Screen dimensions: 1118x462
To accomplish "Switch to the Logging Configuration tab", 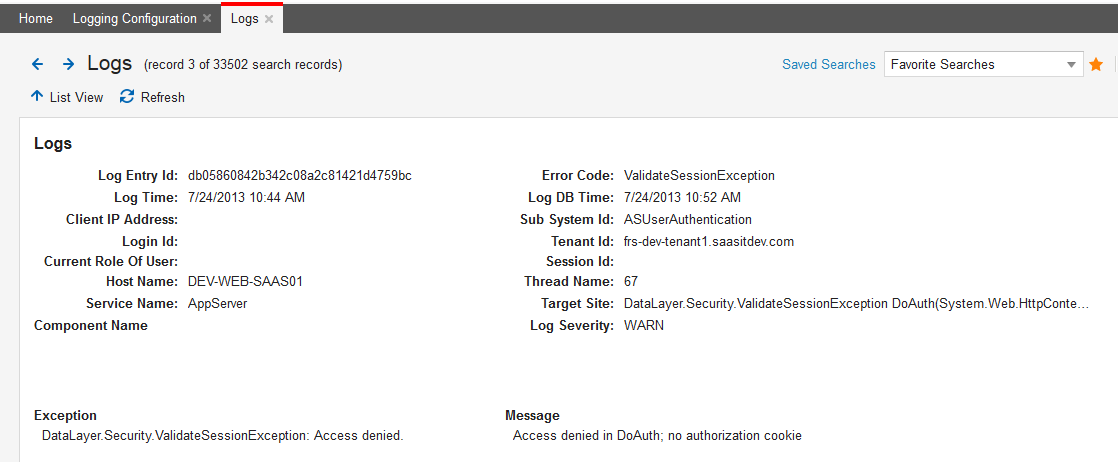I will [x=135, y=19].
